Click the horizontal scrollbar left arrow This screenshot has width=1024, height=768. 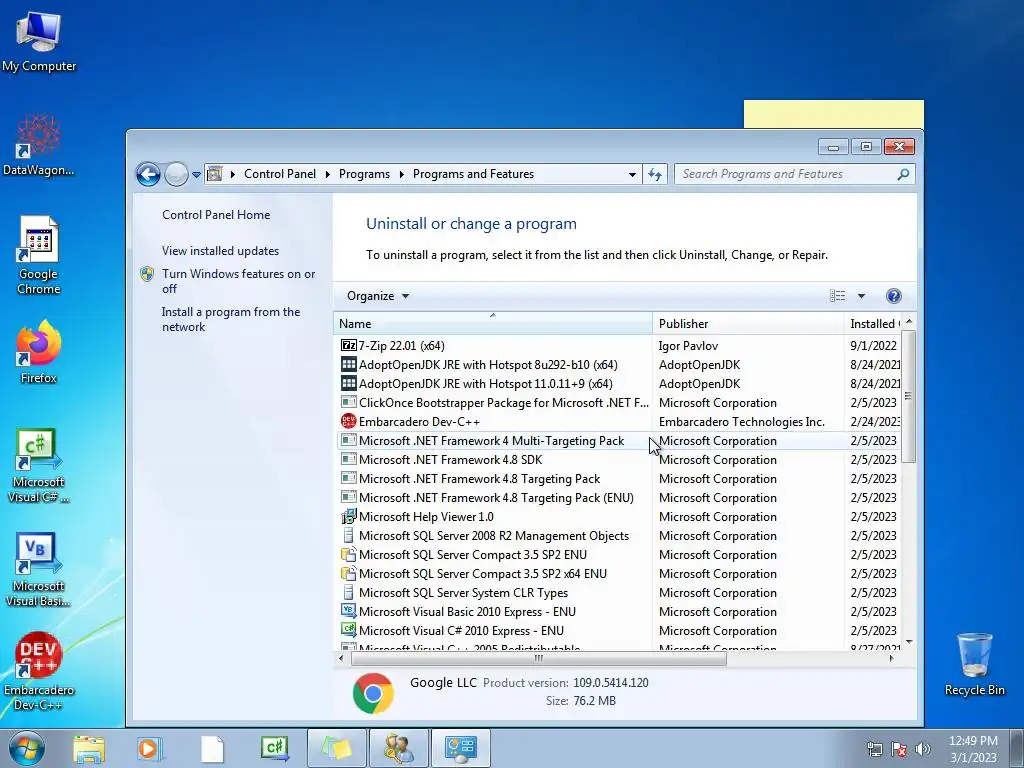click(x=341, y=658)
